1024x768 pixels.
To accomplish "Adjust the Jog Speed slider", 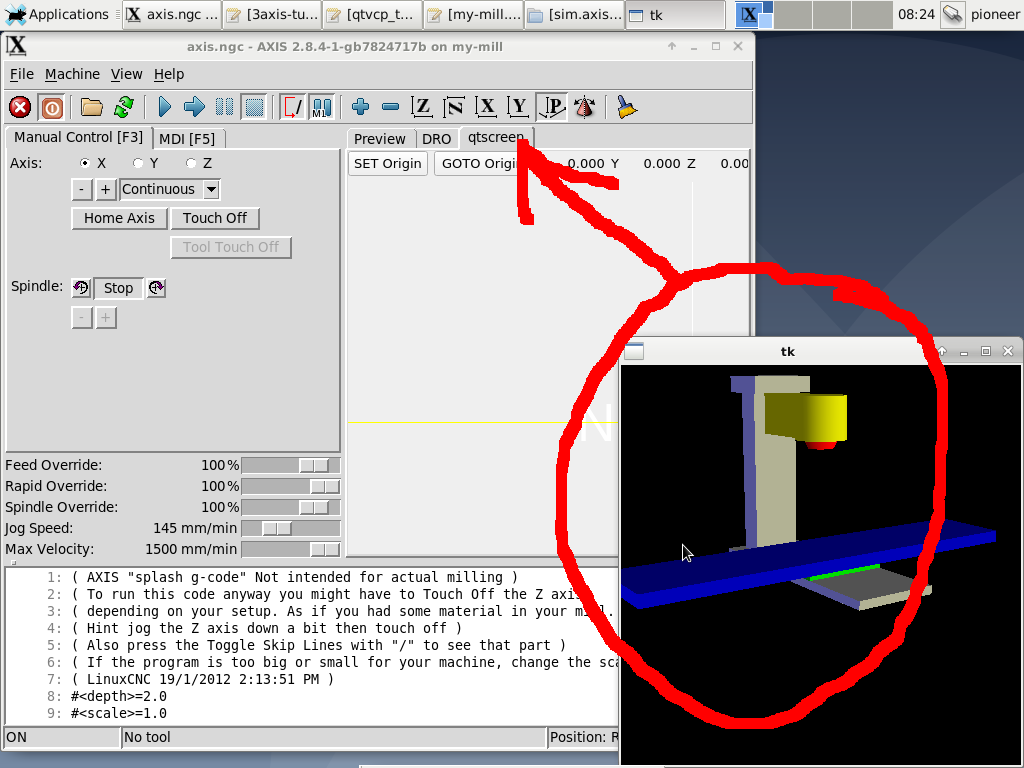I will click(276, 528).
